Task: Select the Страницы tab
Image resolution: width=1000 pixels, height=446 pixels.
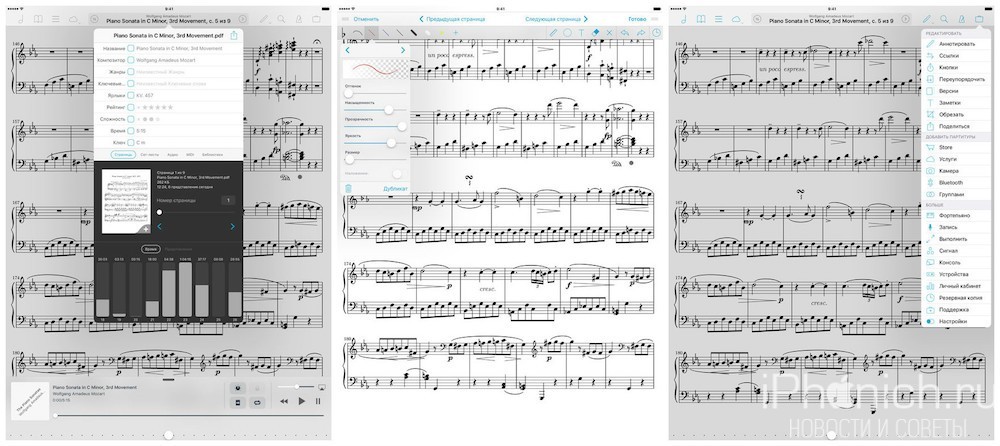Action: pos(122,154)
